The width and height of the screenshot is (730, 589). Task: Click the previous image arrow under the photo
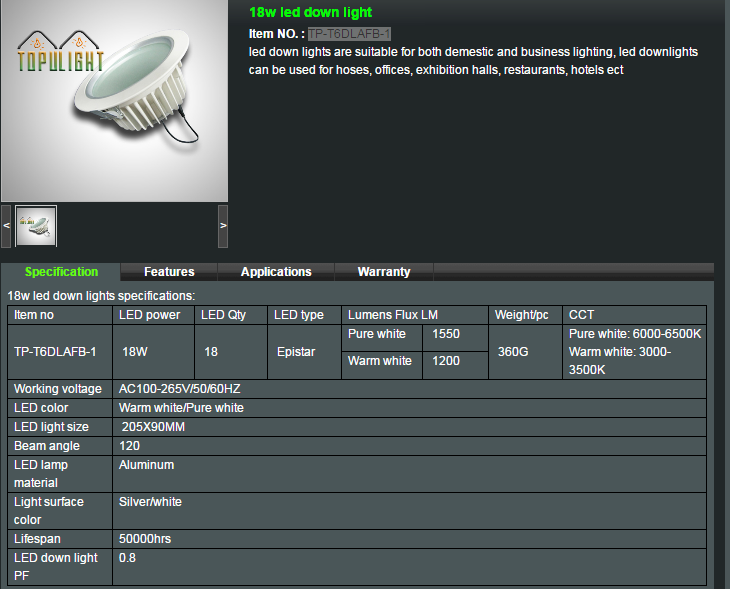(x=6, y=226)
